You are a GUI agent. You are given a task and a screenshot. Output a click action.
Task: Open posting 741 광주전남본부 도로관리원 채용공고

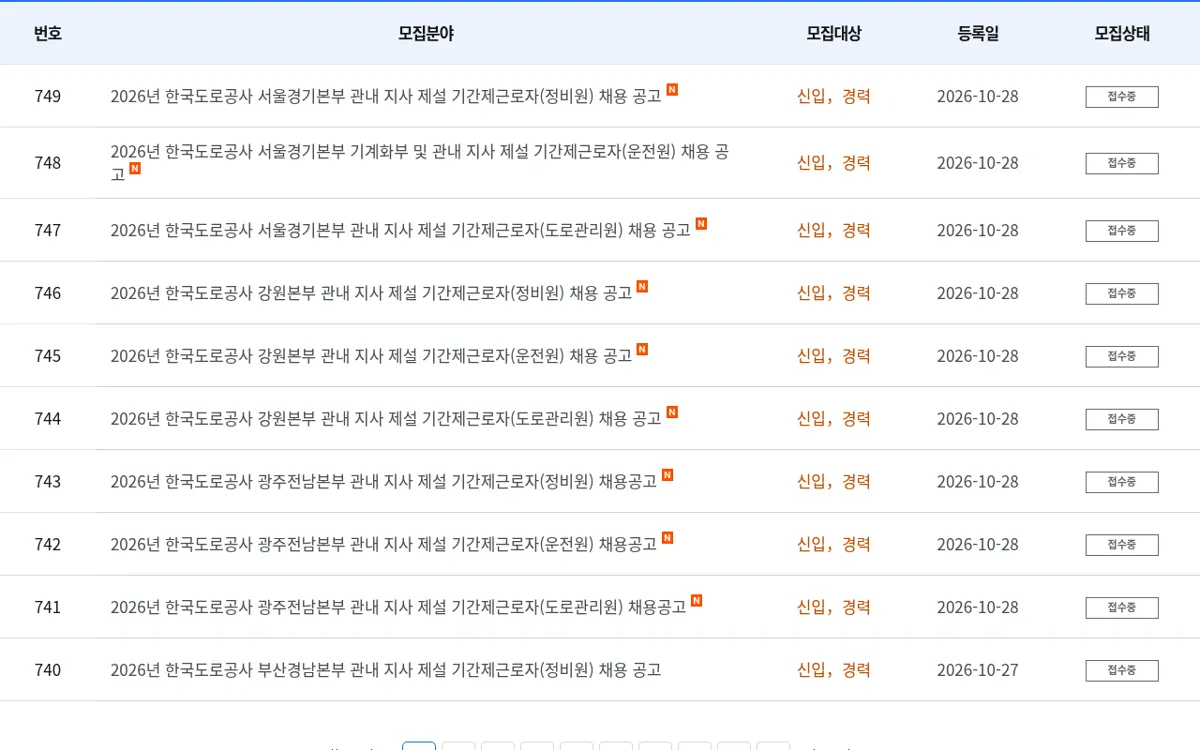(x=398, y=608)
